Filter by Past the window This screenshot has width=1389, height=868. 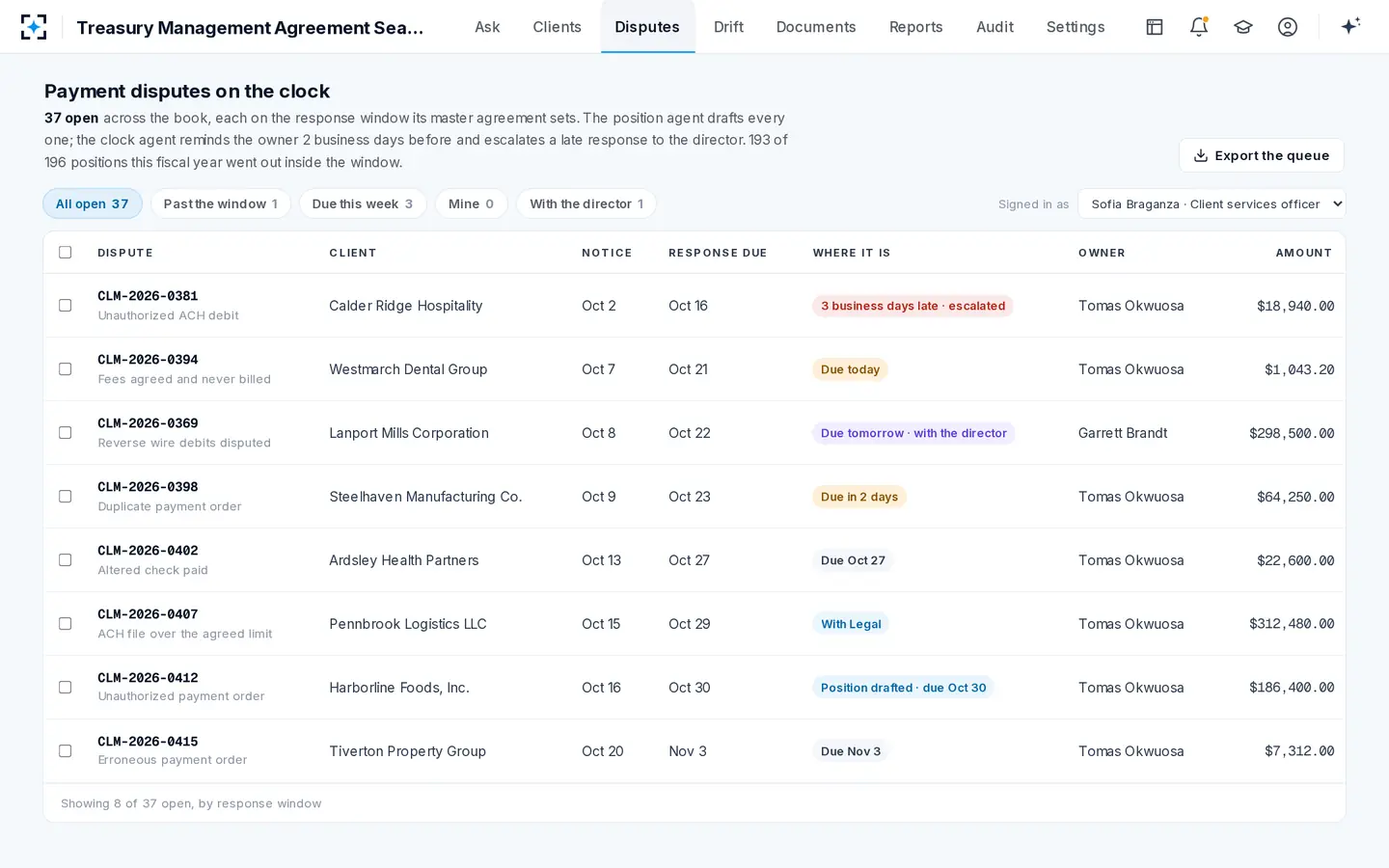pos(221,203)
